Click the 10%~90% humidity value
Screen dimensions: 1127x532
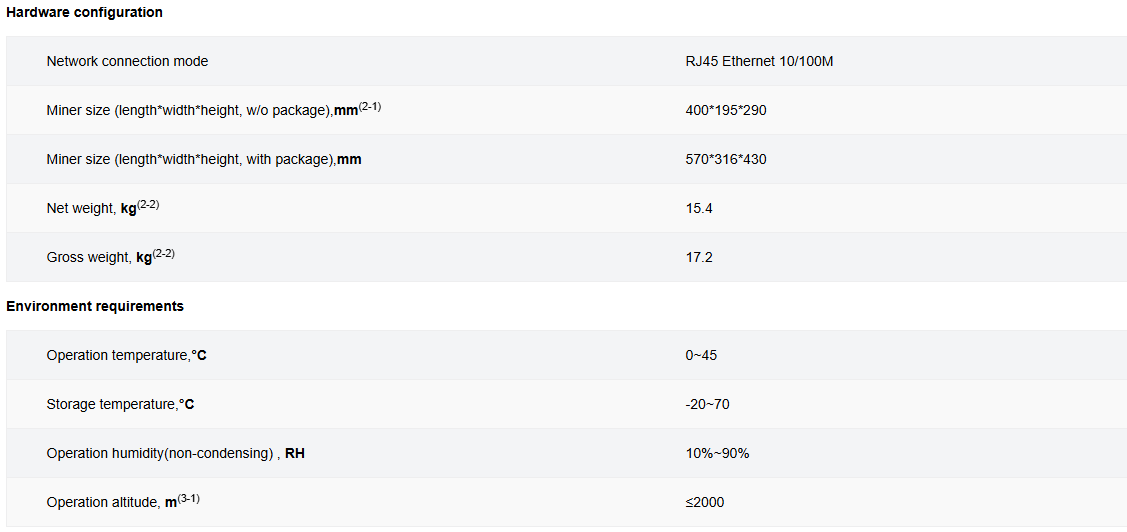(718, 454)
